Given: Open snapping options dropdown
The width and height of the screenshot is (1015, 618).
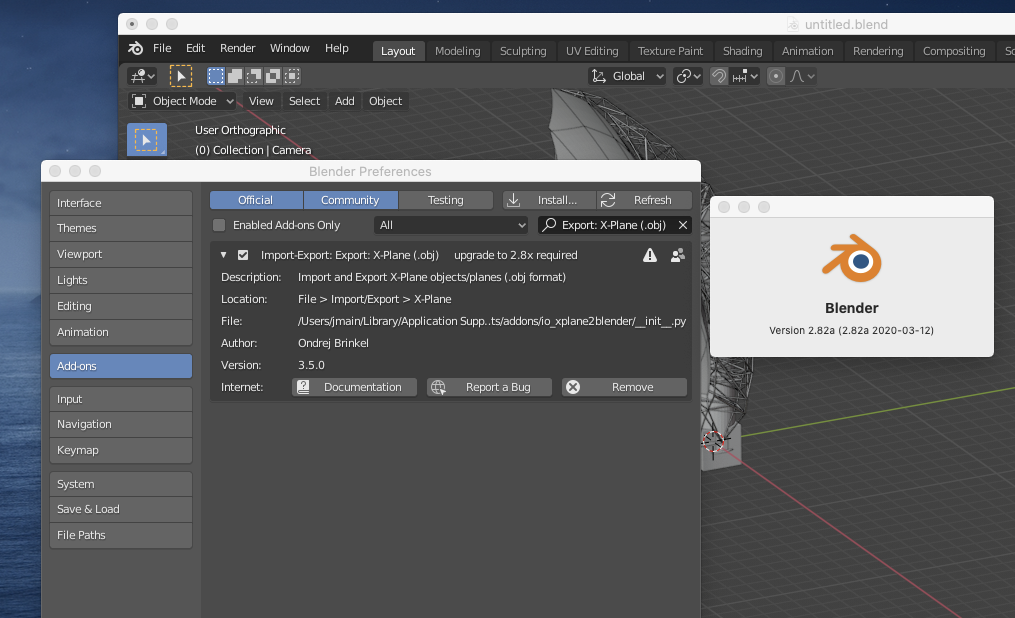Looking at the screenshot, I should pos(744,76).
